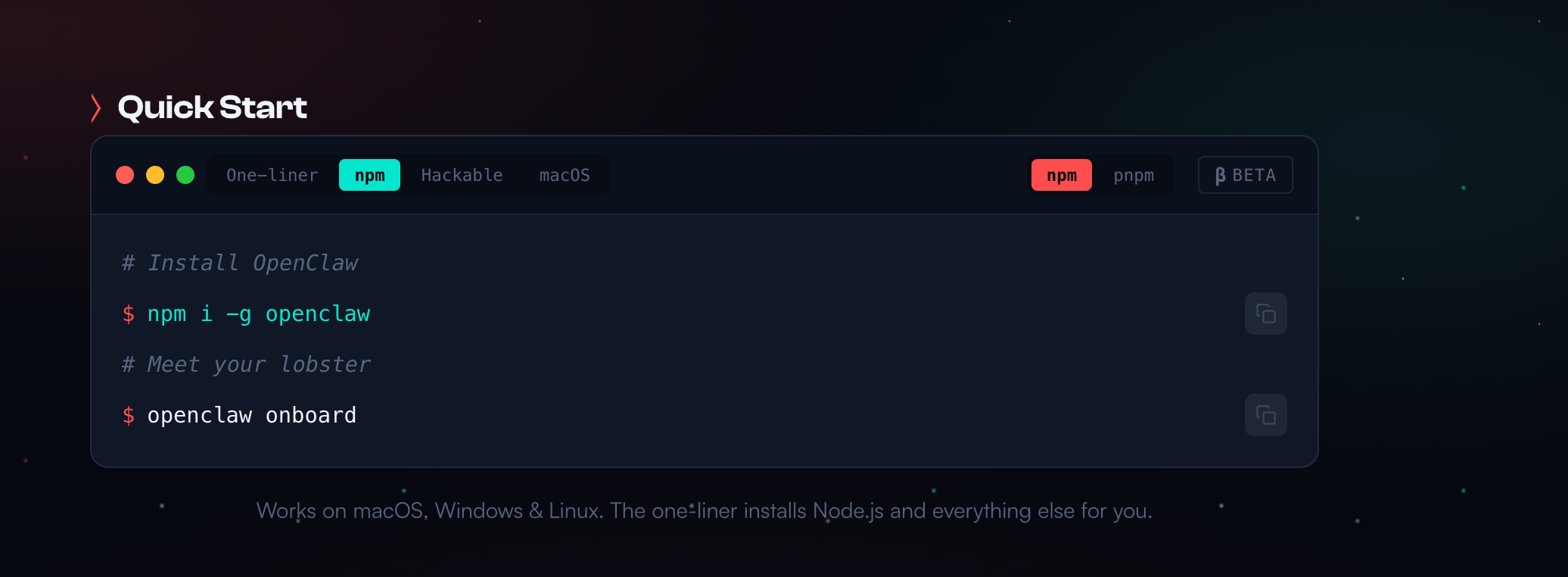
Task: Switch package manager to pnpm
Action: 1133,176
